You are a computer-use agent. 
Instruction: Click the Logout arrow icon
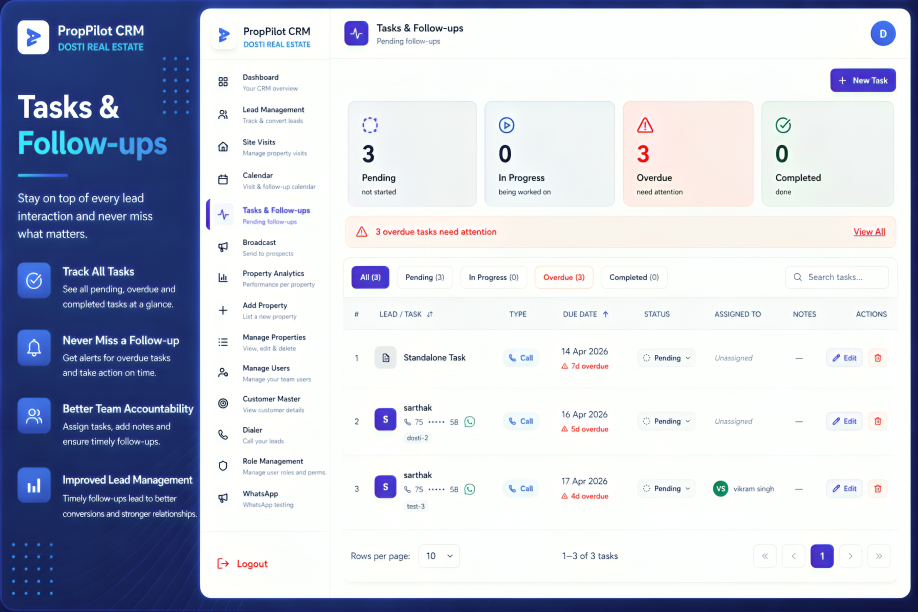(x=223, y=563)
